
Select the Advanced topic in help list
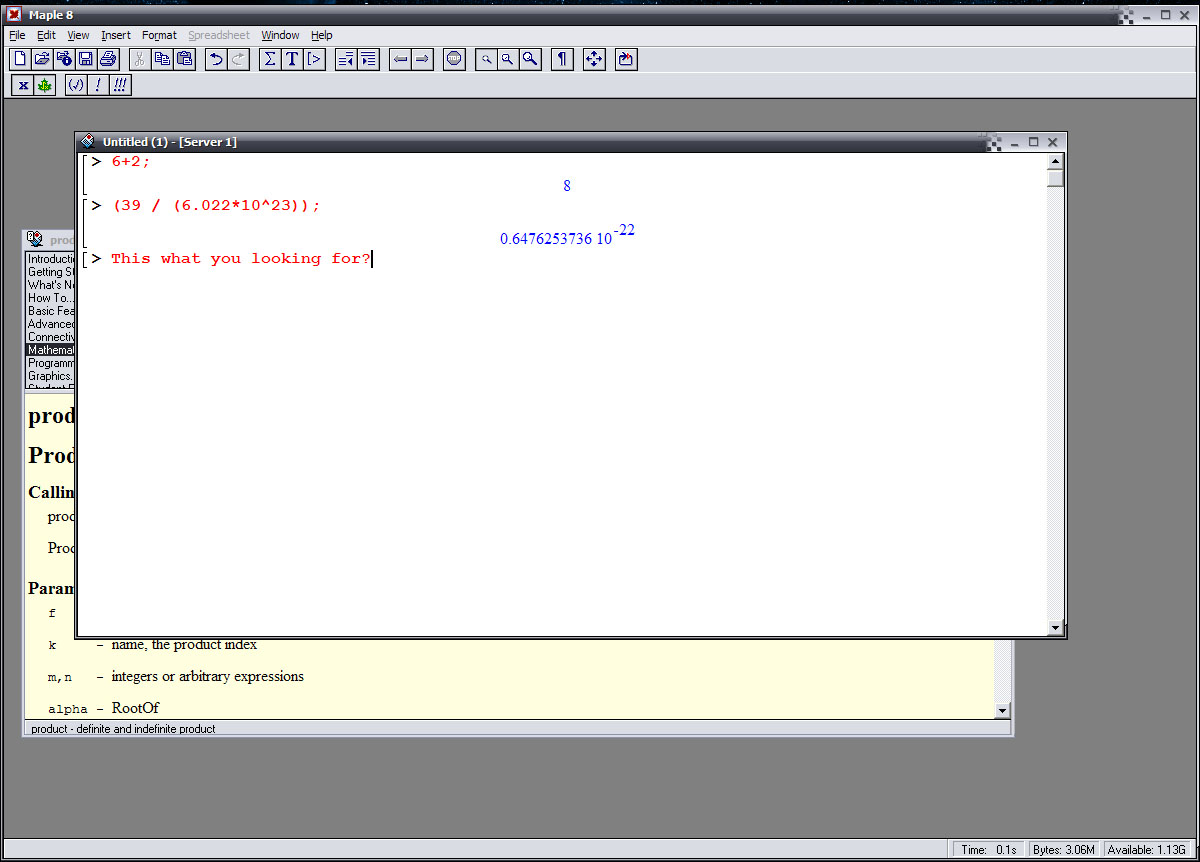point(50,324)
